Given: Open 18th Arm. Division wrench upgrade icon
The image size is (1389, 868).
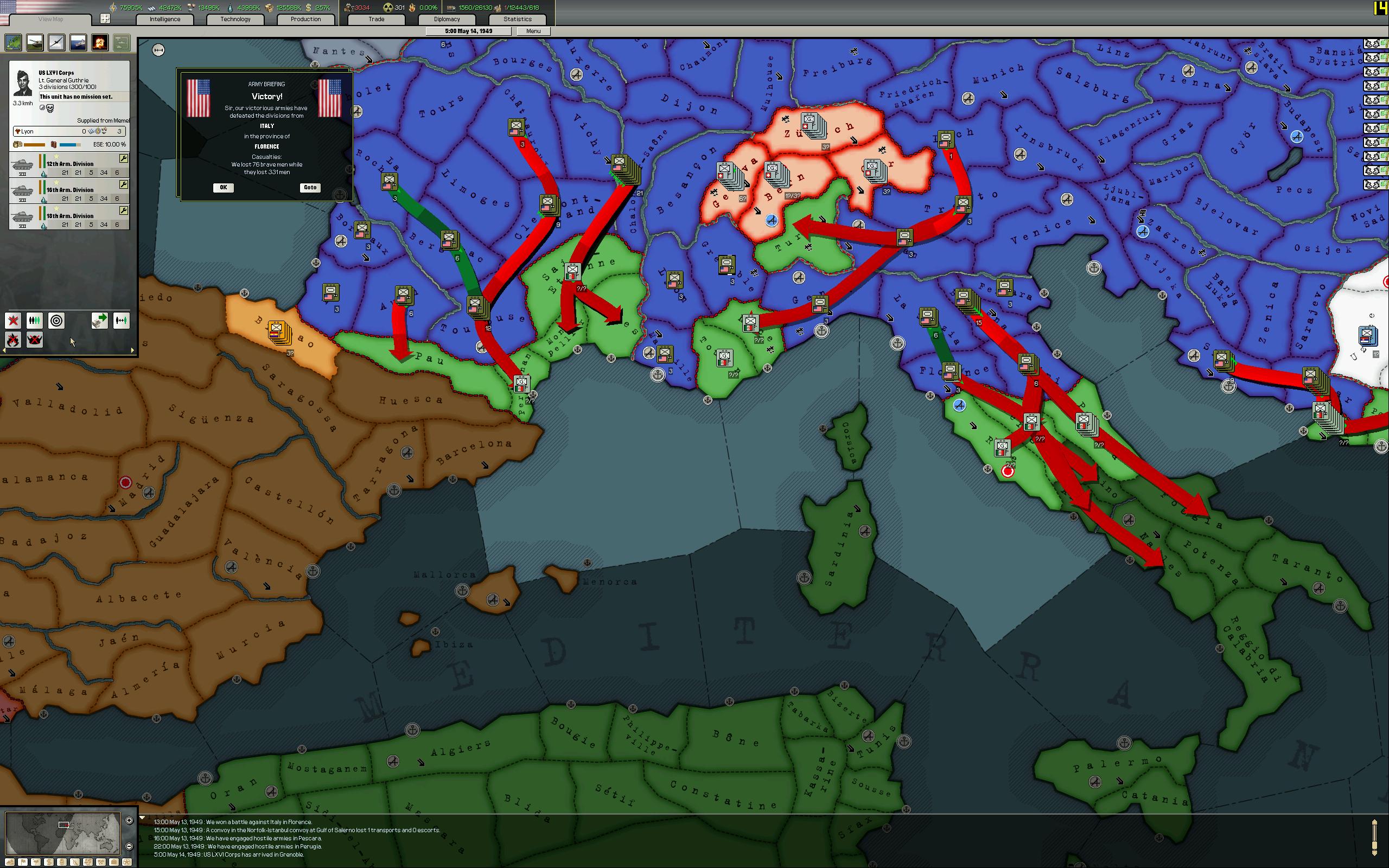Looking at the screenshot, I should 123,210.
